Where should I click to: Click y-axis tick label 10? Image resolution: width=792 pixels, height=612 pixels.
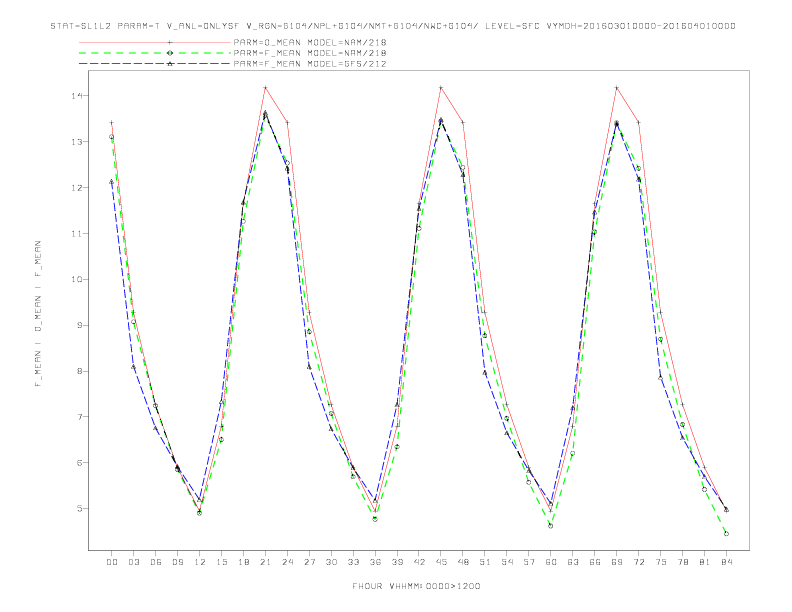pos(77,279)
